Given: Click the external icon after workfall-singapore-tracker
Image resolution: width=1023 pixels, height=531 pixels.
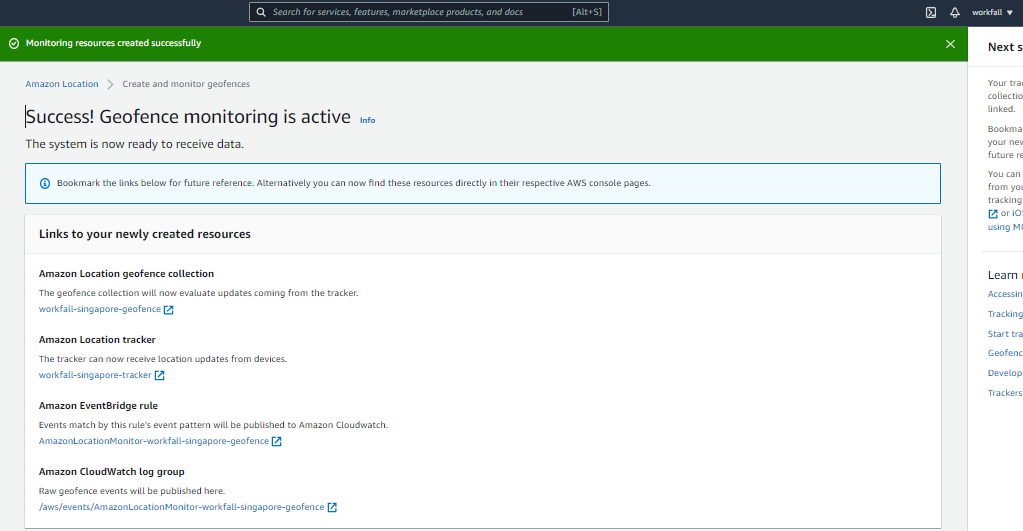Looking at the screenshot, I should tap(159, 376).
